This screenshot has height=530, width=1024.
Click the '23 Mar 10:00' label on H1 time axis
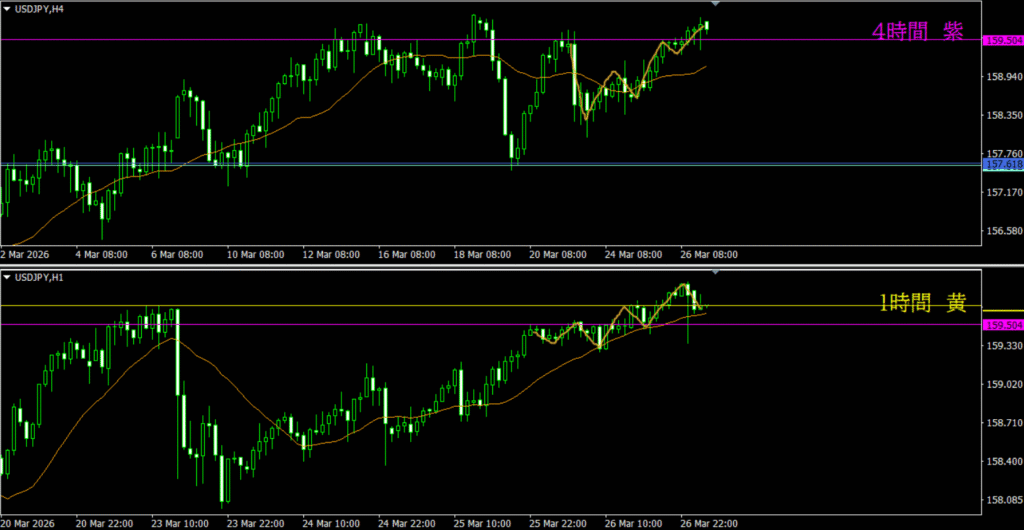(180, 523)
